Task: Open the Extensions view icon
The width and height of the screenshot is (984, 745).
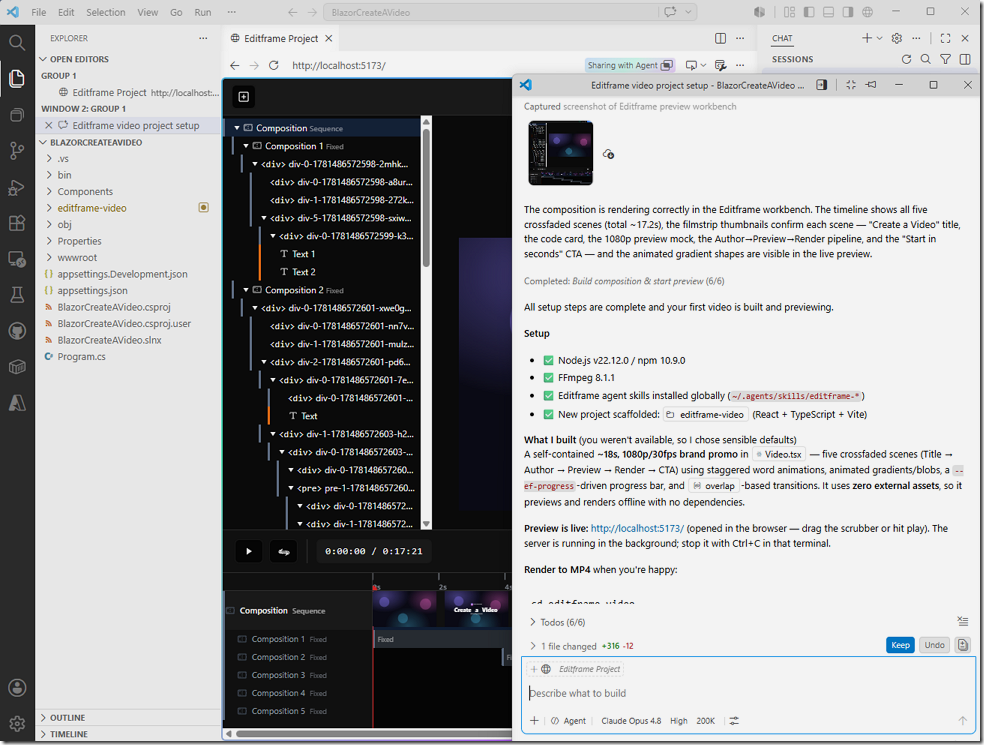Action: [17, 223]
